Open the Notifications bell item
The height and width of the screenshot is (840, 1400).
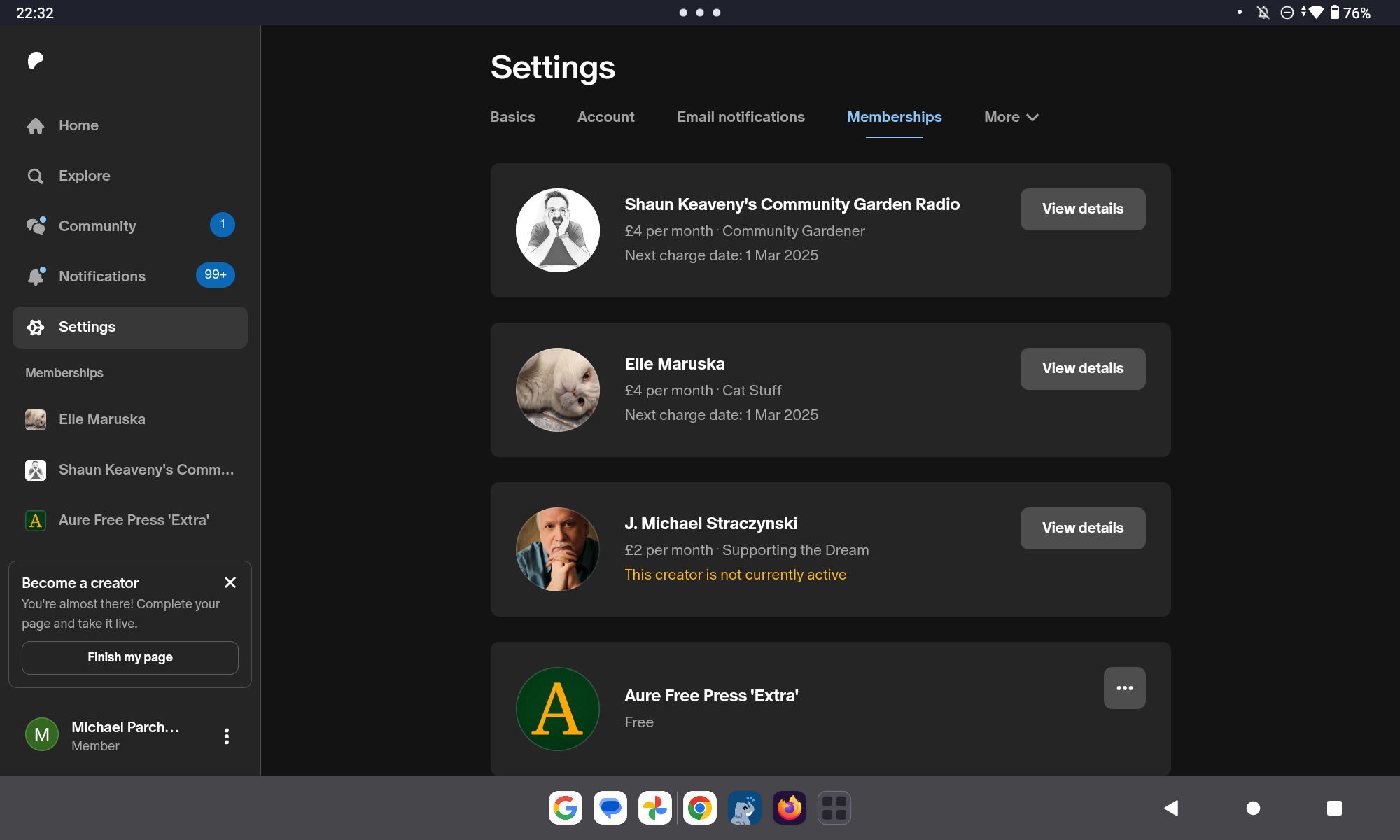101,276
